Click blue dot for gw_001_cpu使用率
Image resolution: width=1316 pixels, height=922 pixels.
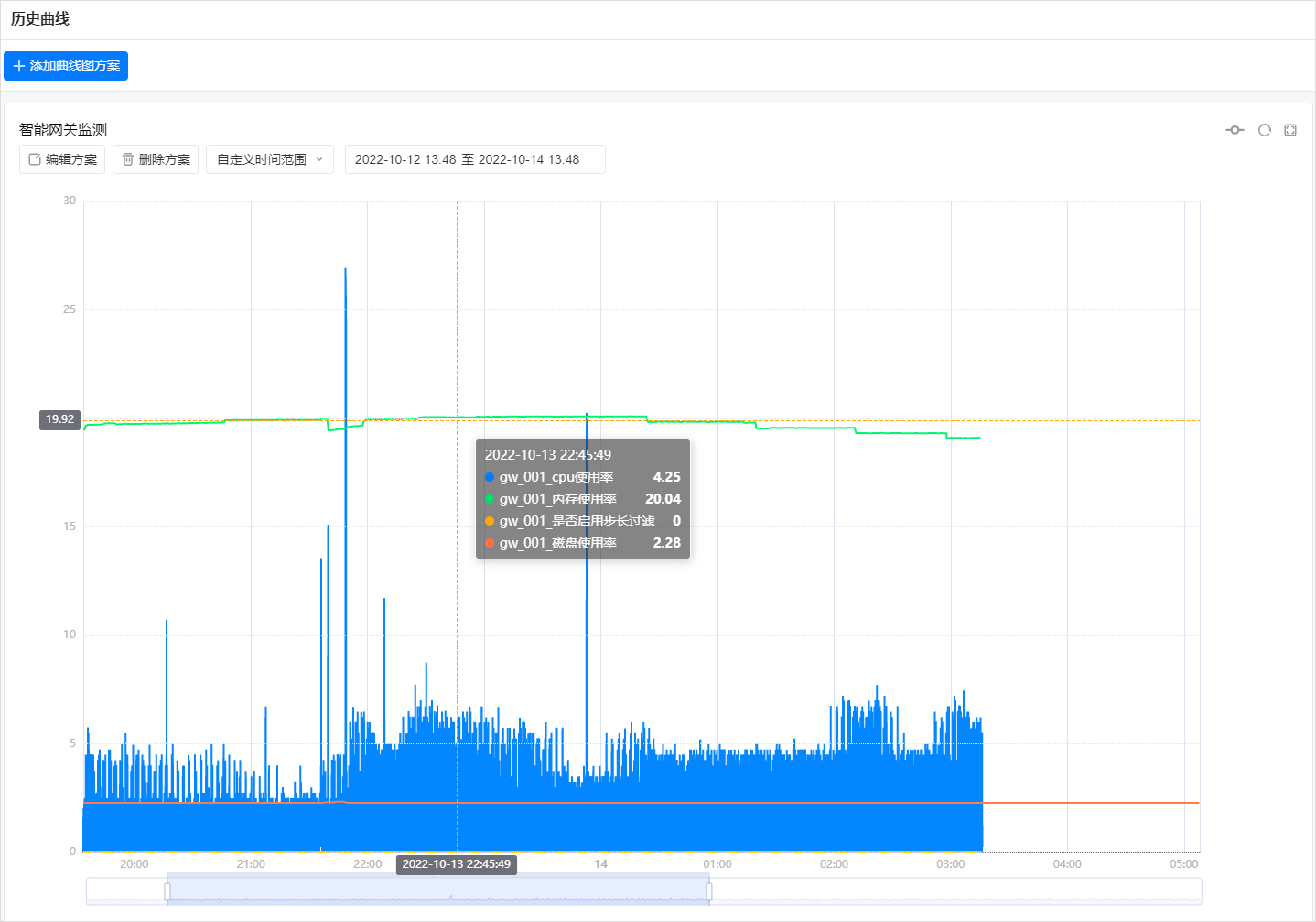point(490,477)
